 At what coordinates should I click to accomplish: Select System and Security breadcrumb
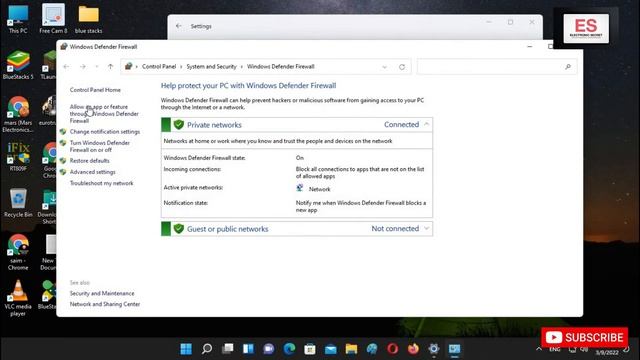(211, 67)
